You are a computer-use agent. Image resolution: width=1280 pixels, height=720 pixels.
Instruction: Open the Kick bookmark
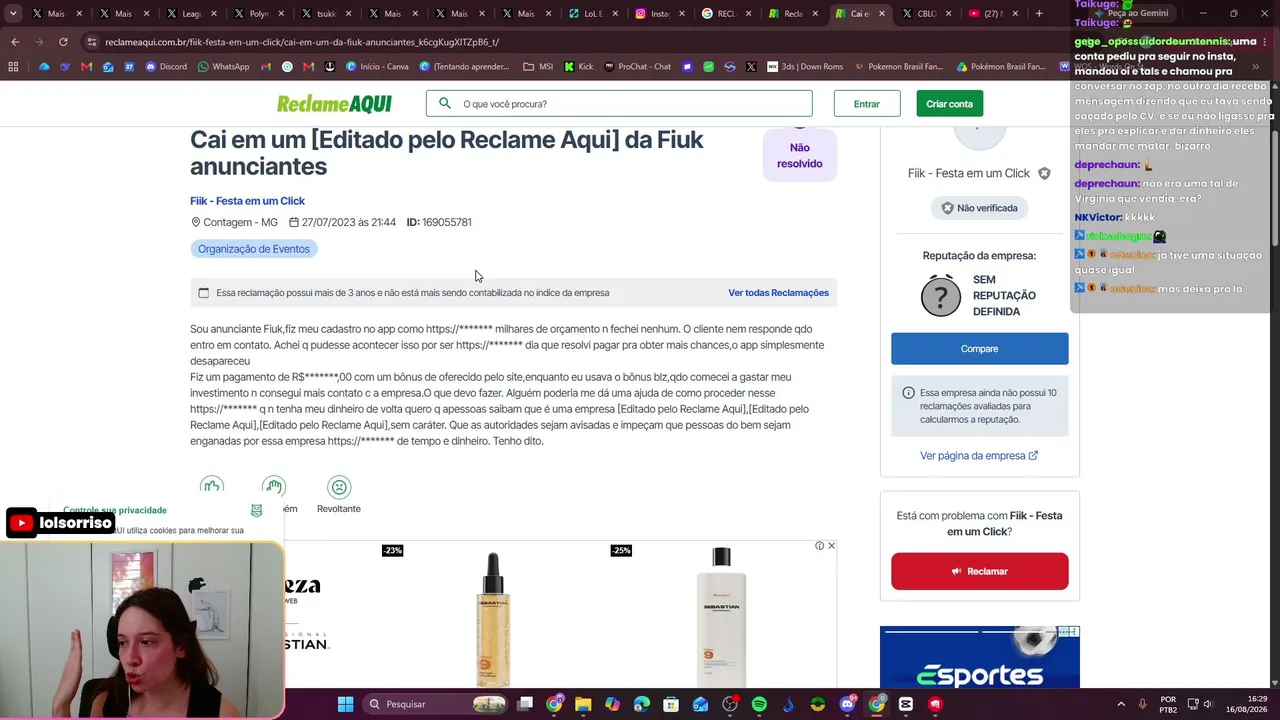[x=579, y=67]
